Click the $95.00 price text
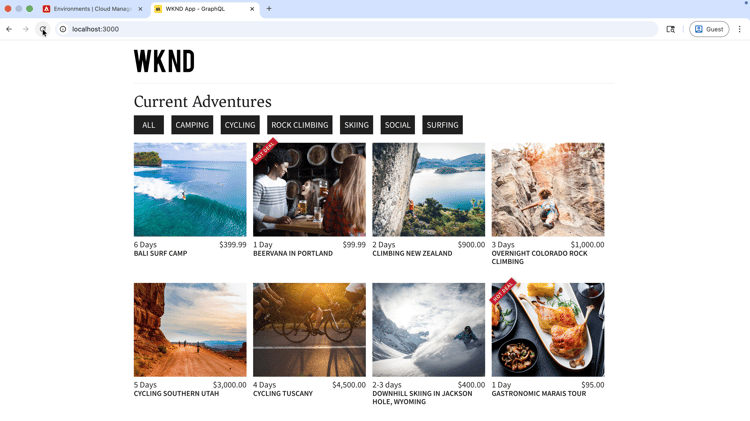Screen dimensions: 750x421 (x=593, y=385)
